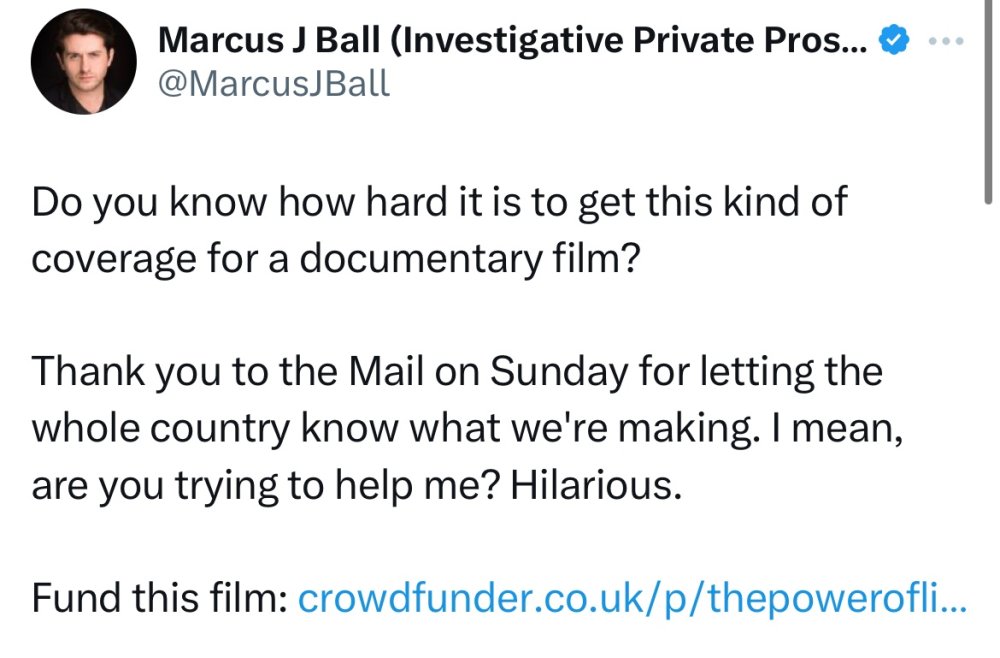Open the @MarcusJBall handle link

[273, 83]
